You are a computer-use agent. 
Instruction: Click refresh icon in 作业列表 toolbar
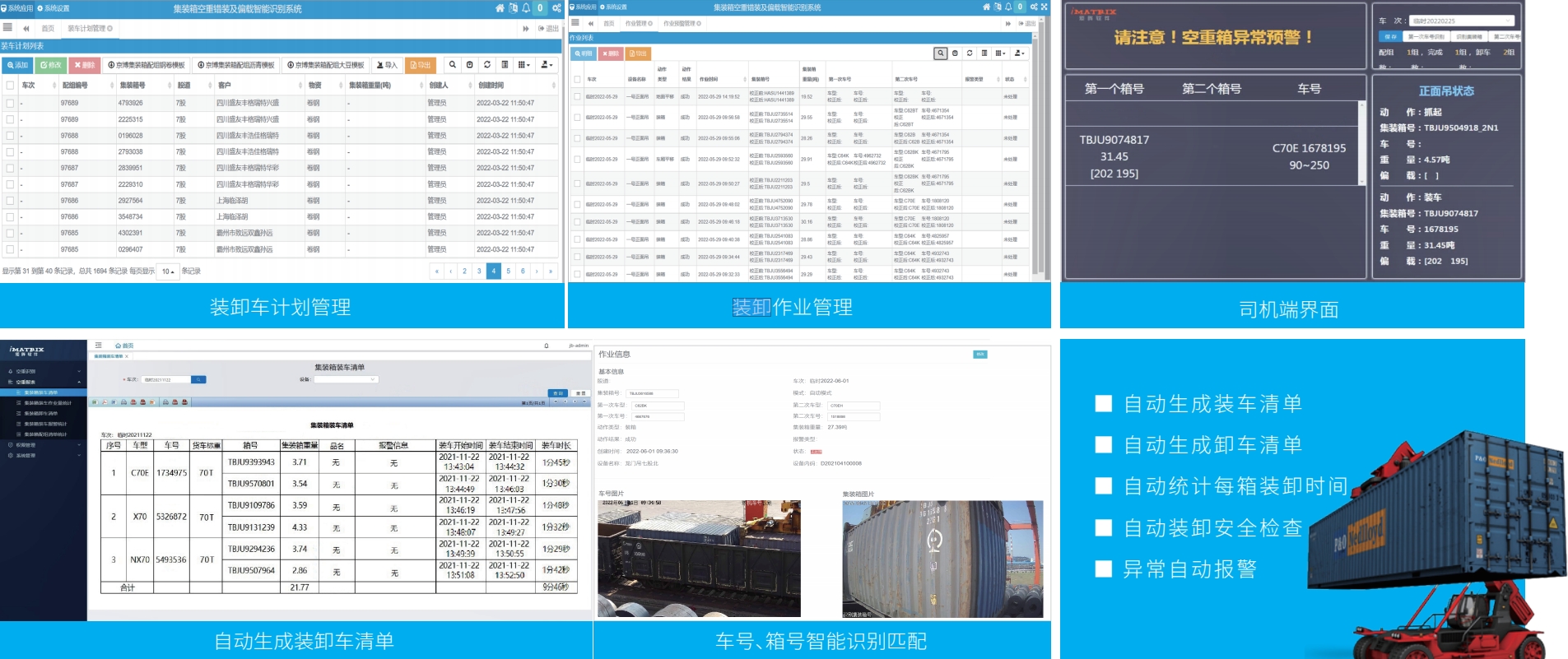pyautogui.click(x=970, y=53)
